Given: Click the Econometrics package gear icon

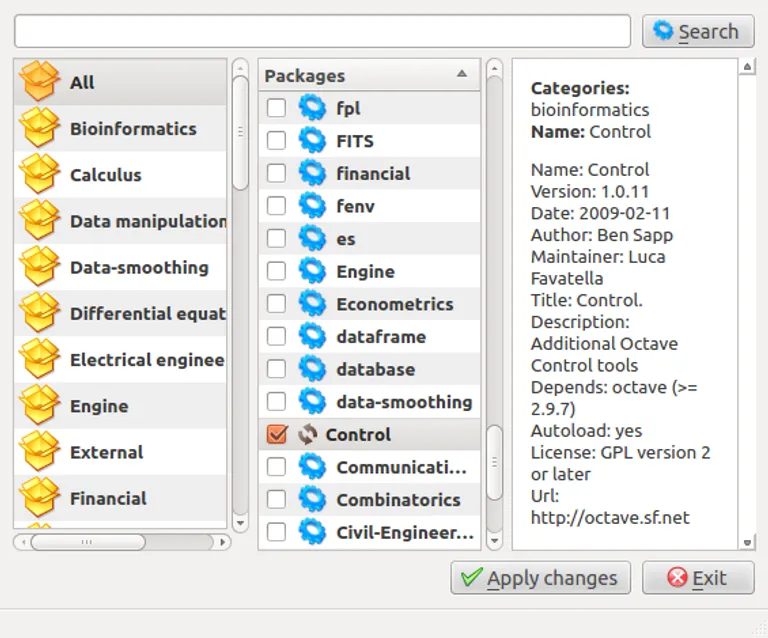Looking at the screenshot, I should coord(312,304).
